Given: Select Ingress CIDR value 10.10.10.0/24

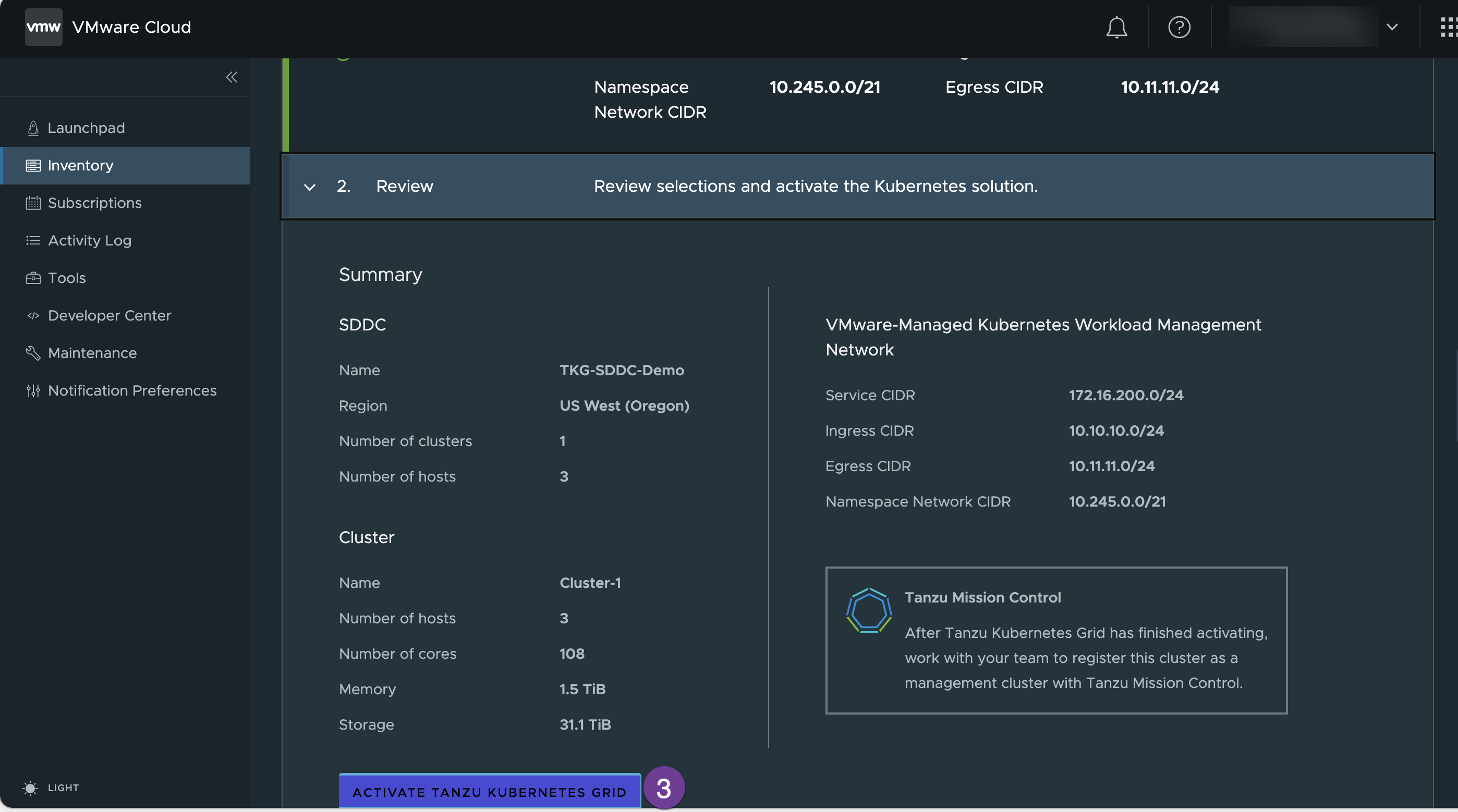Looking at the screenshot, I should point(1116,430).
